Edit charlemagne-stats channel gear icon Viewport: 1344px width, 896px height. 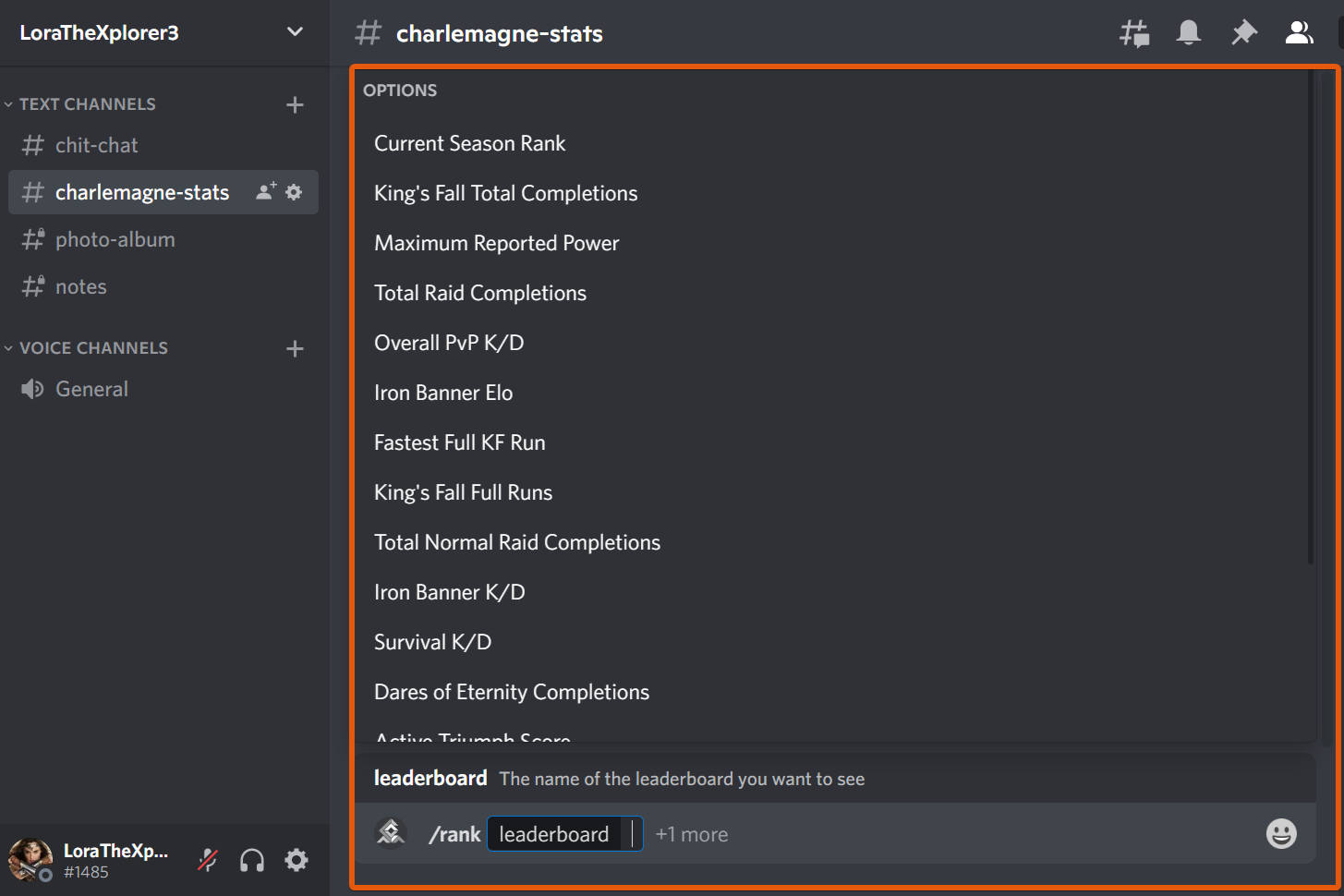pyautogui.click(x=294, y=192)
